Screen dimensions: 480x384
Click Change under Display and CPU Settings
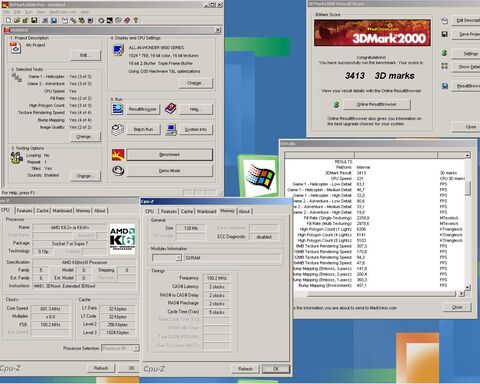pos(196,83)
